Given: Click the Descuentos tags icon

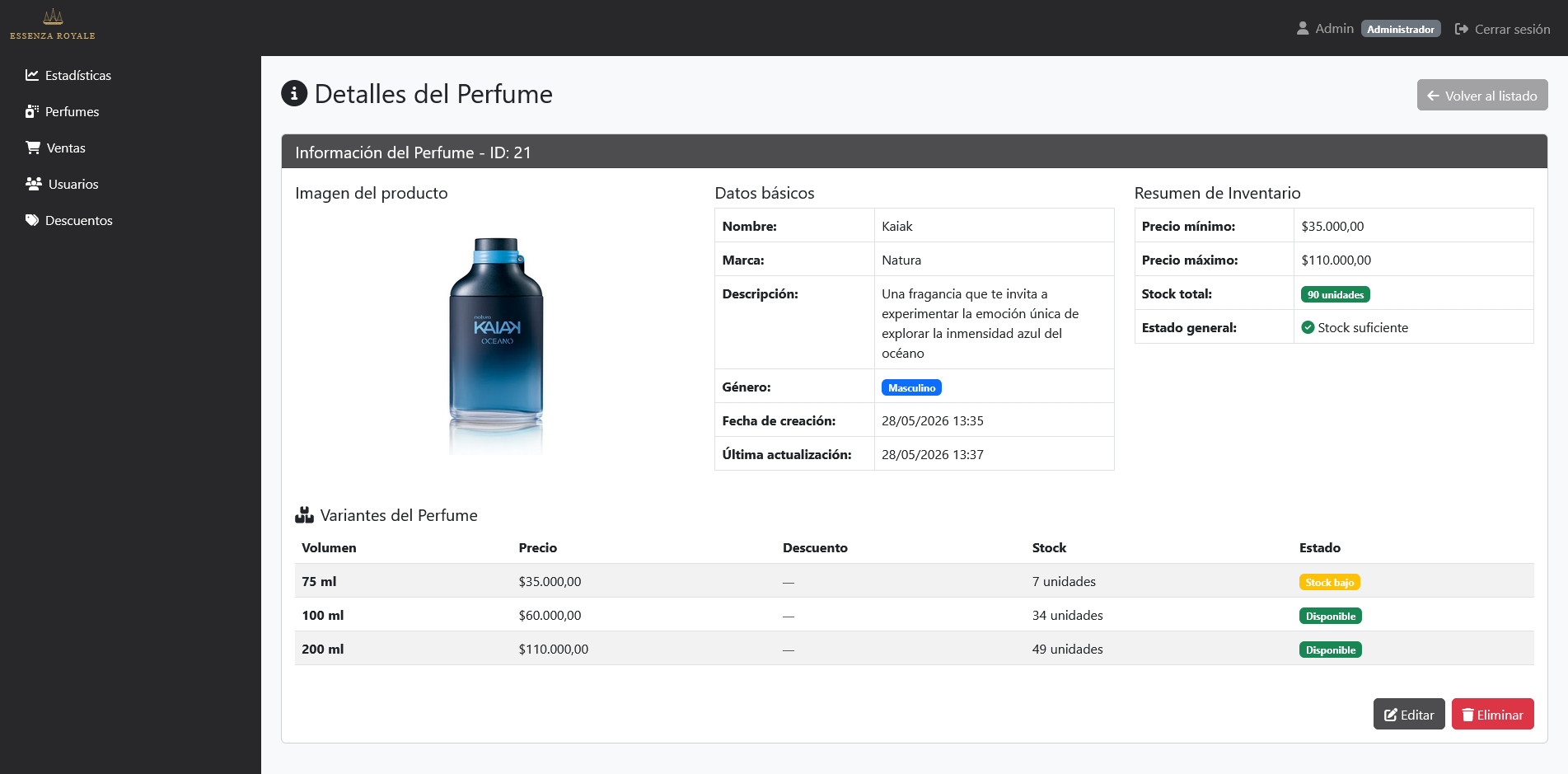Looking at the screenshot, I should point(32,220).
